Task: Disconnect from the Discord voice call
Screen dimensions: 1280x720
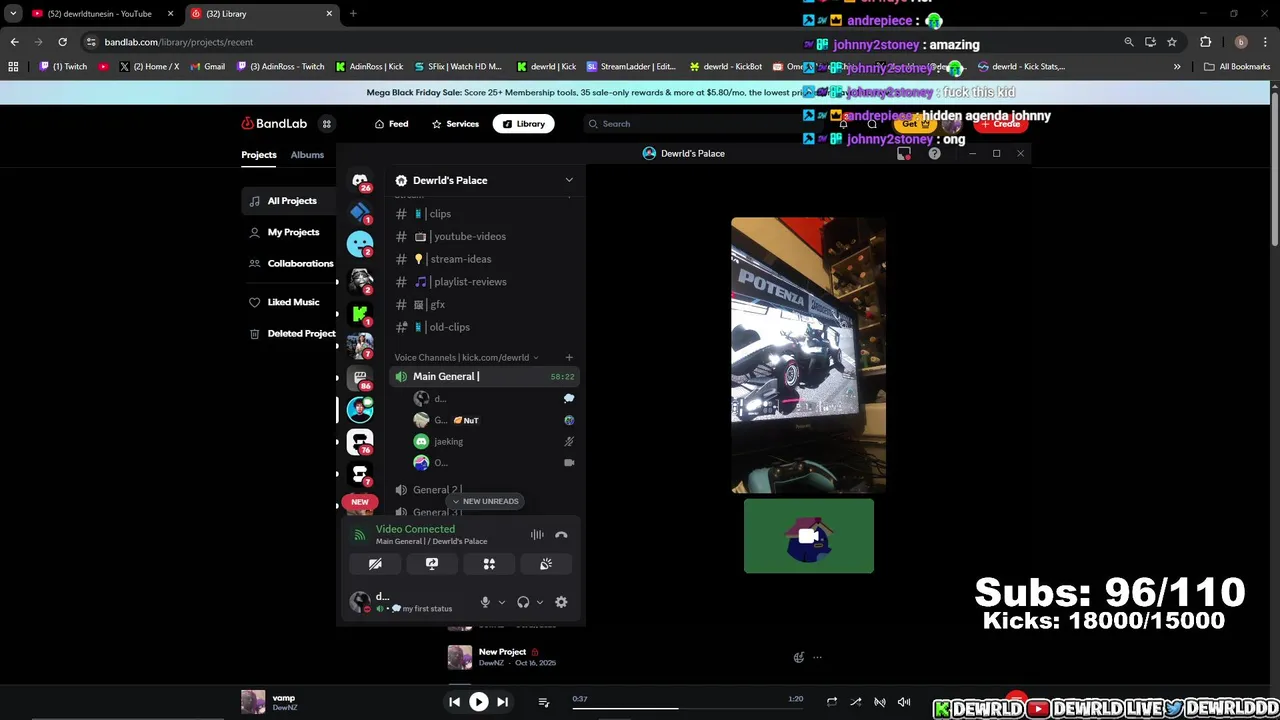Action: (561, 535)
